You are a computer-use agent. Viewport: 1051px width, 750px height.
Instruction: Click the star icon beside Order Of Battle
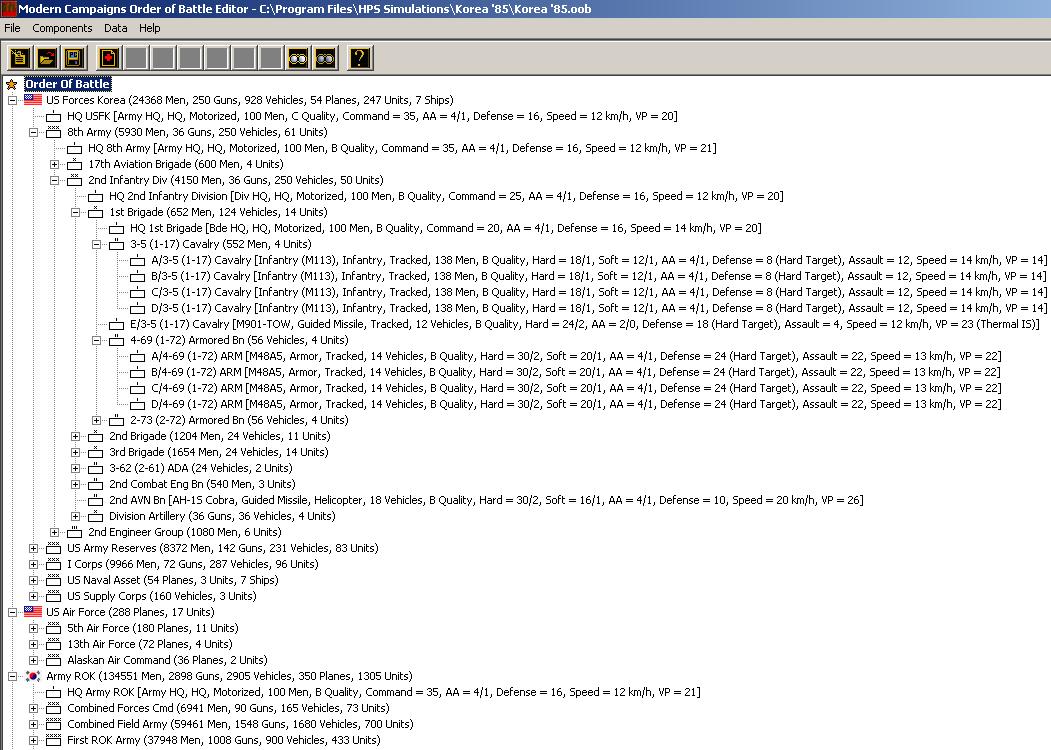coord(12,84)
